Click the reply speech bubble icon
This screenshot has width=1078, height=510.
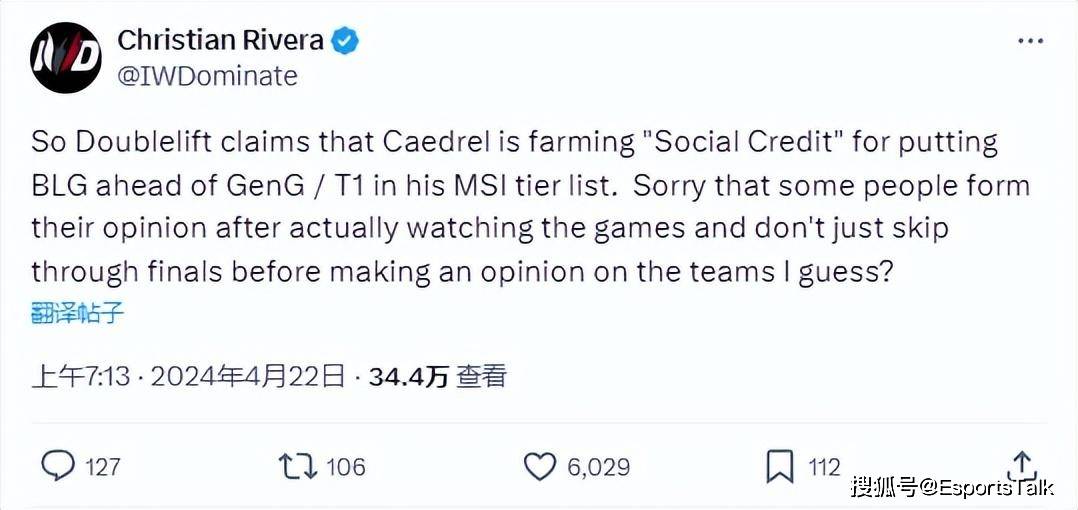[x=59, y=465]
